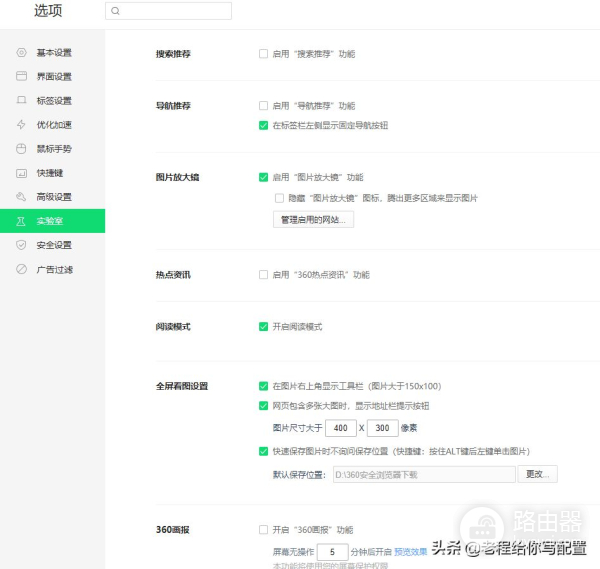The height and width of the screenshot is (569, 600).
Task: Click the 实验室 flask icon
Action: pyautogui.click(x=21, y=221)
